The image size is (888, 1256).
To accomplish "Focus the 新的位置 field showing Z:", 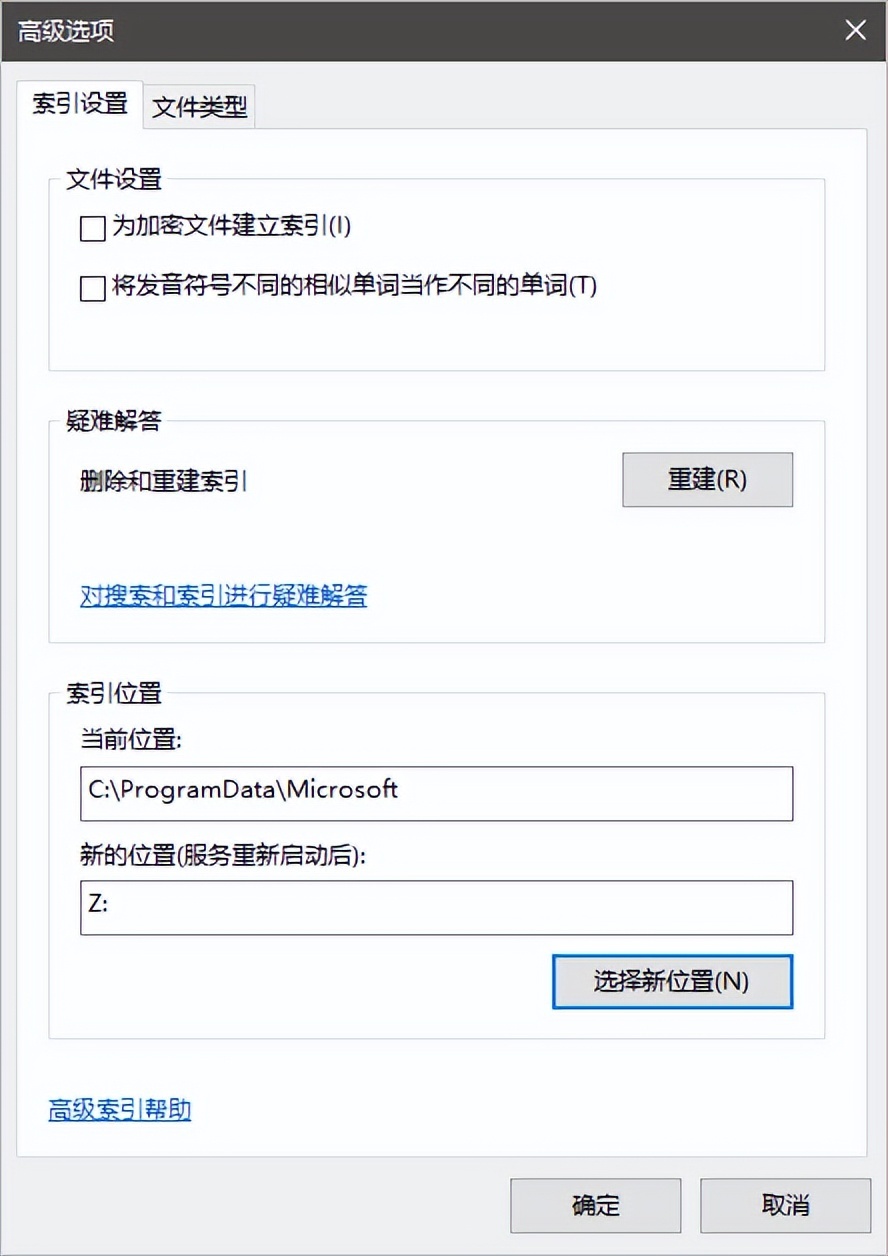I will pyautogui.click(x=436, y=907).
